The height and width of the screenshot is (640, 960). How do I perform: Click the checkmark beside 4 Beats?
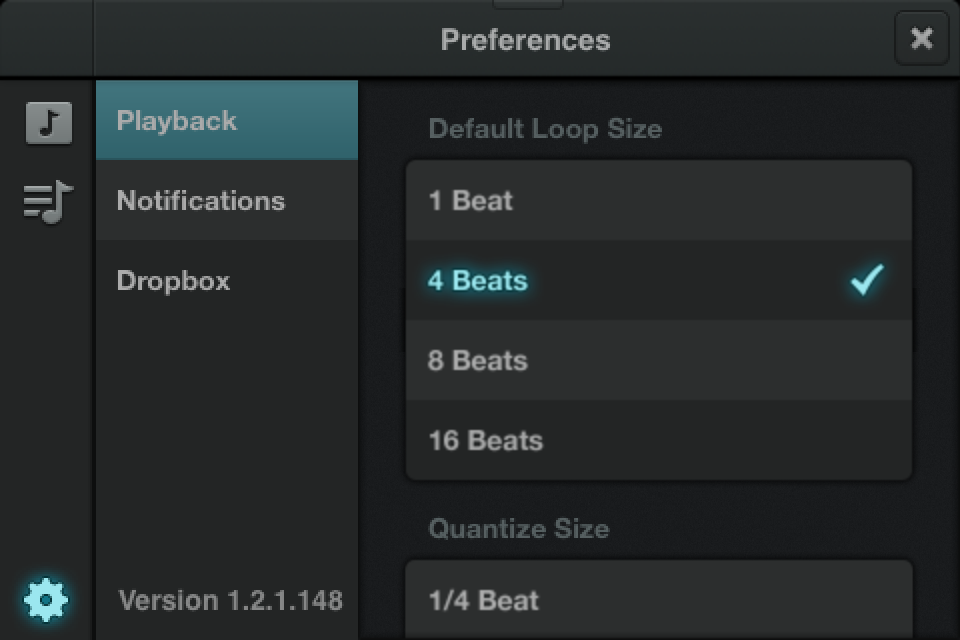[x=866, y=280]
